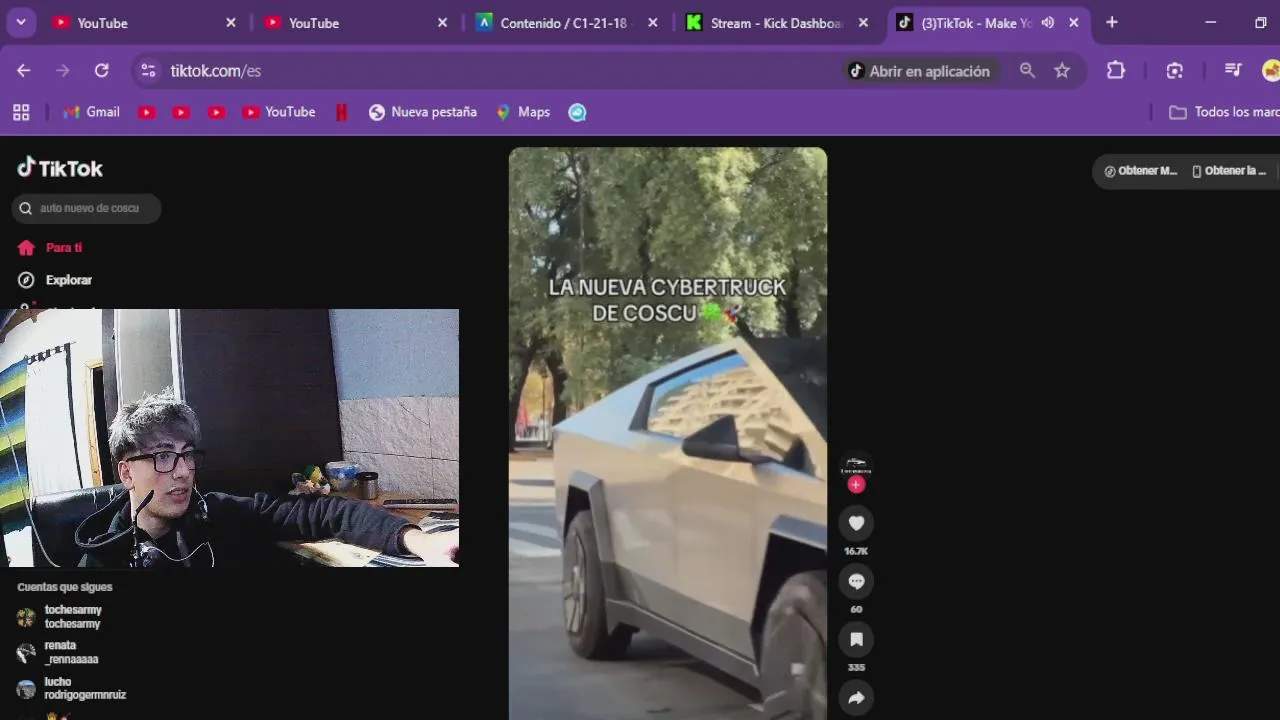1280x720 pixels.
Task: Go forward to next page
Action: (x=63, y=70)
